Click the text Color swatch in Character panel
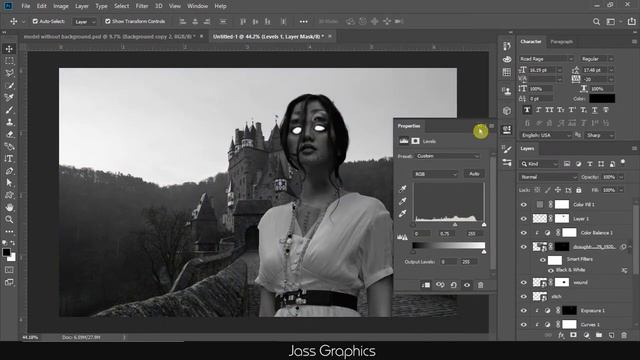640x360 pixels. pyautogui.click(x=602, y=98)
